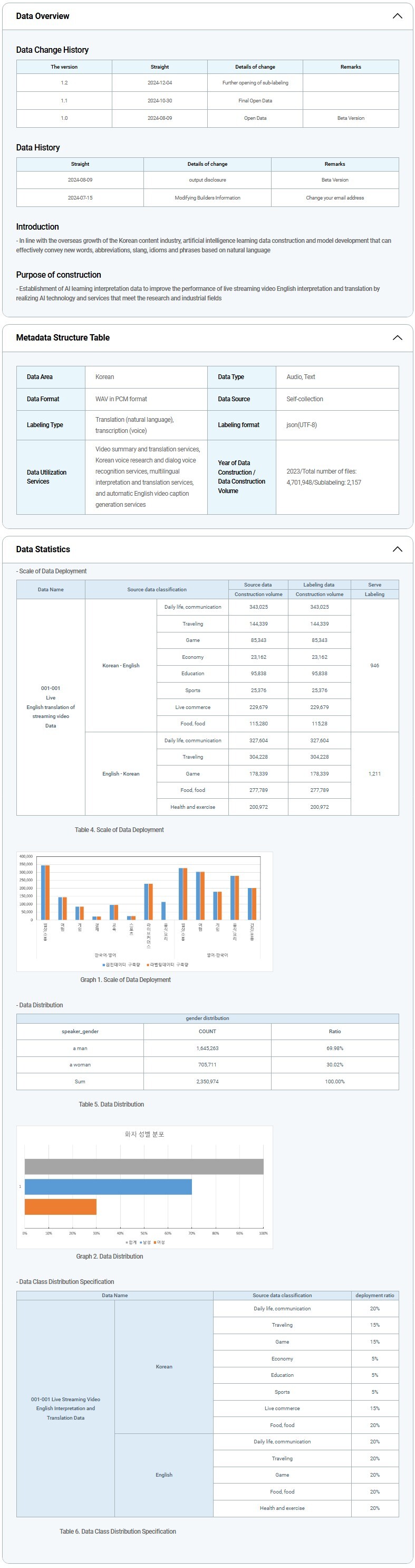Click the "speaker_gender" column header

80,1031
